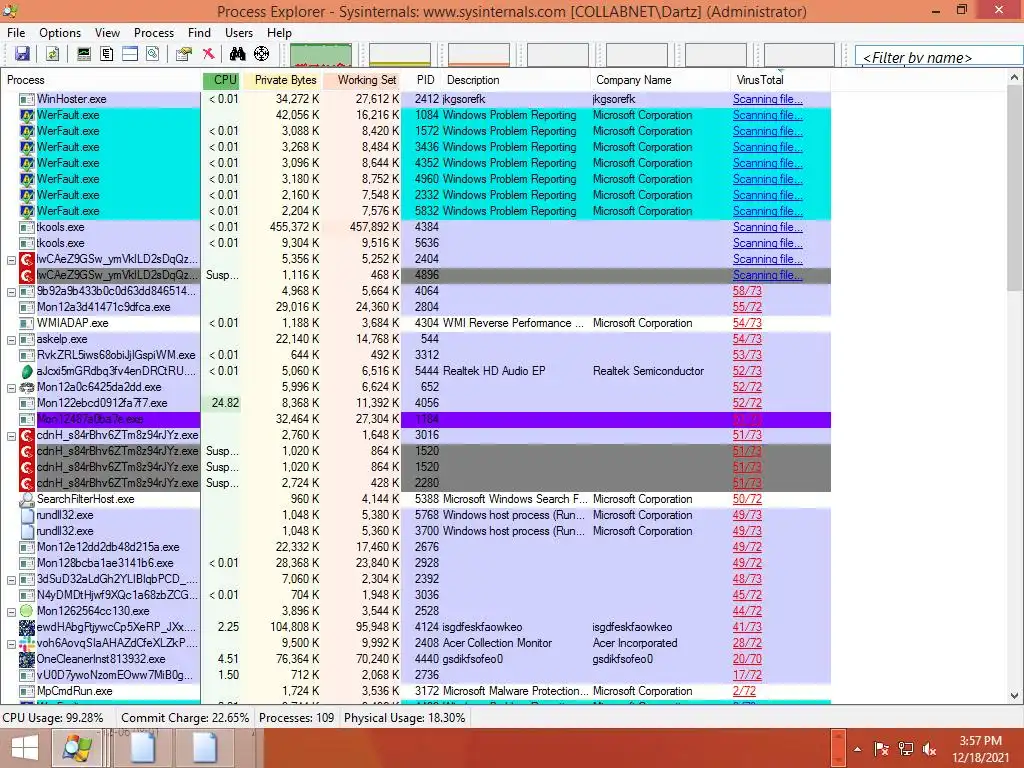Click the muted volume tray icon
Image resolution: width=1024 pixels, height=768 pixels.
point(929,749)
